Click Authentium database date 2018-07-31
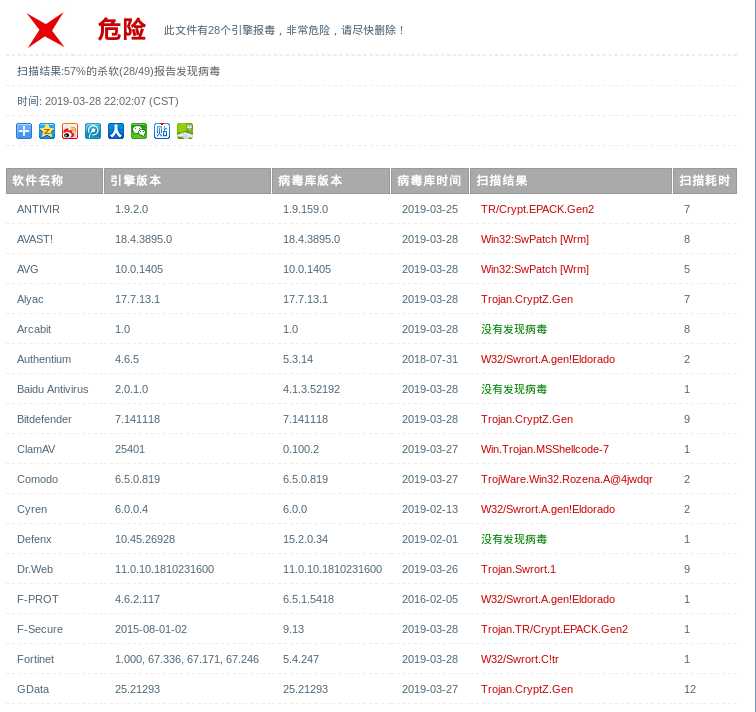Screen dimensions: 756x712 coord(430,359)
